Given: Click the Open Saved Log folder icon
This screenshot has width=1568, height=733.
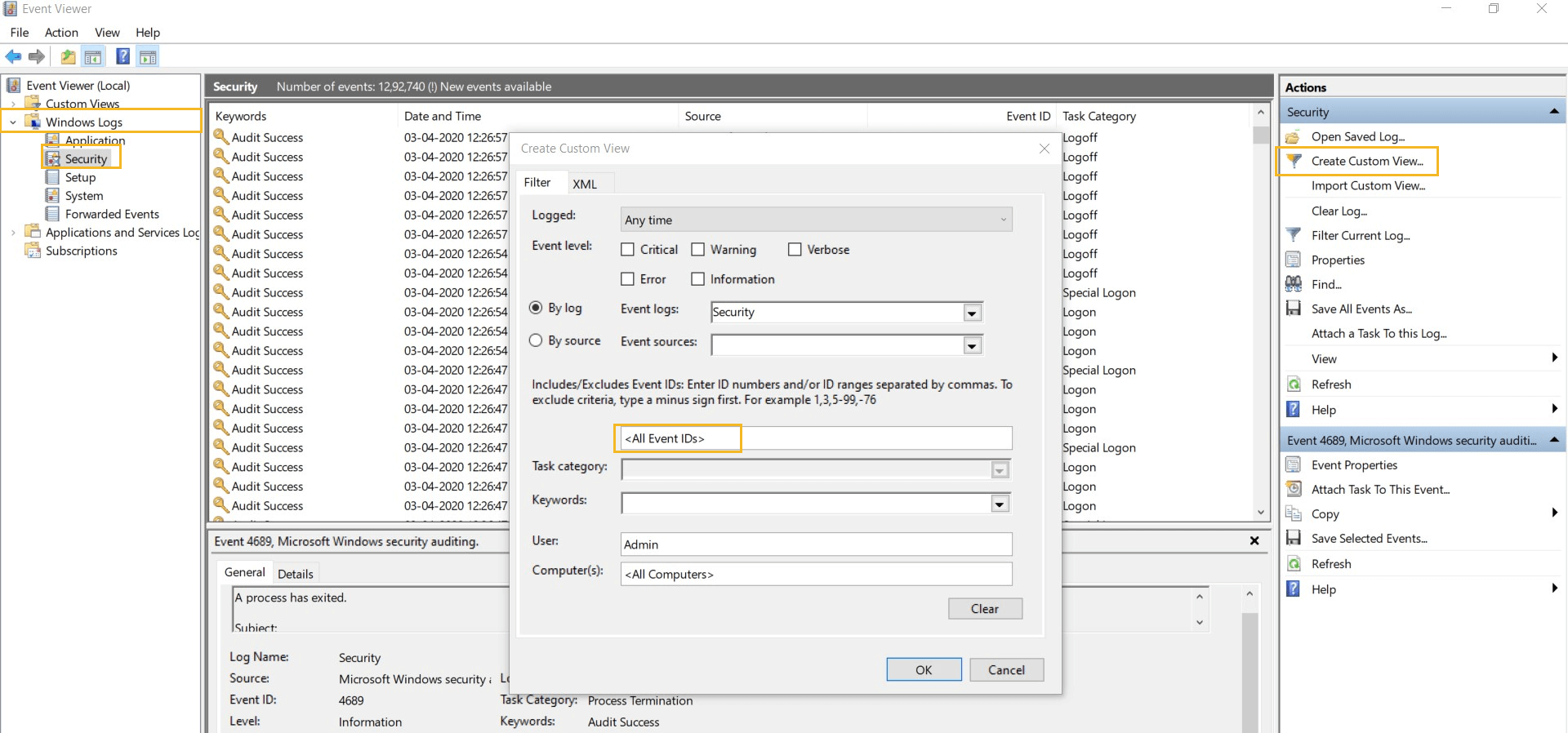Looking at the screenshot, I should [1293, 137].
